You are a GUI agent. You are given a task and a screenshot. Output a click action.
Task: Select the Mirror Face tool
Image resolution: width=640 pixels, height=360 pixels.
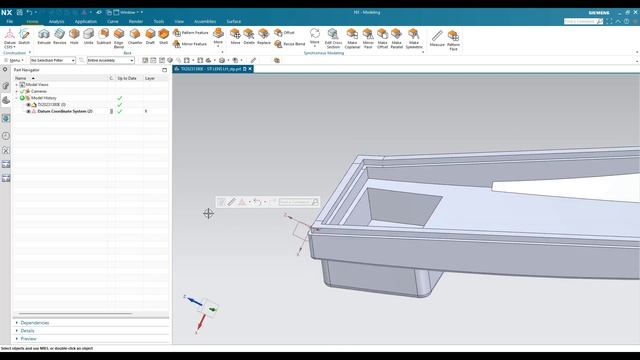point(368,38)
